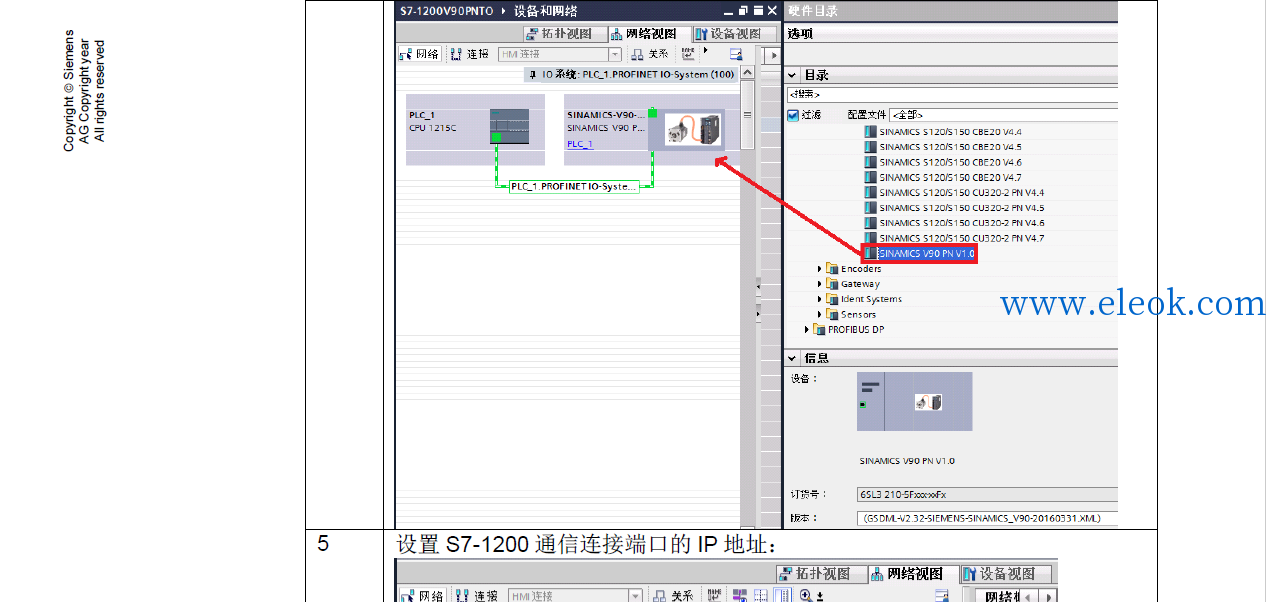Expand the Gateway folder

click(820, 284)
